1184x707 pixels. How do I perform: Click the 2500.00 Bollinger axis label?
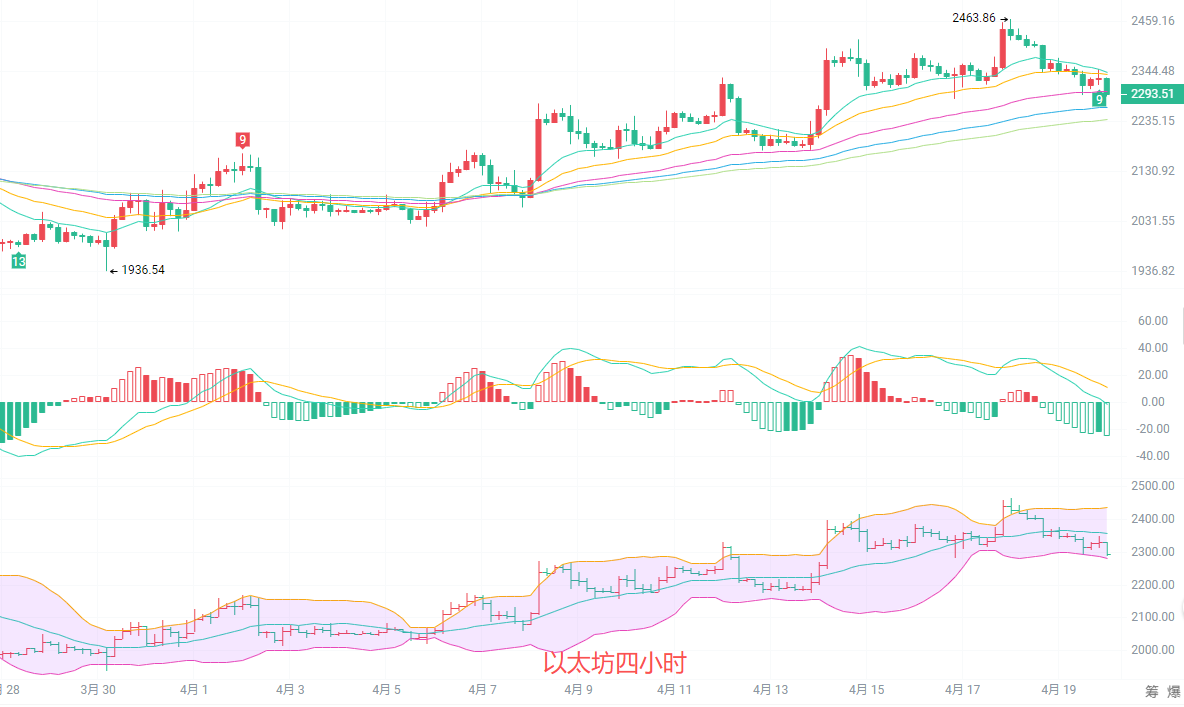tap(1152, 486)
